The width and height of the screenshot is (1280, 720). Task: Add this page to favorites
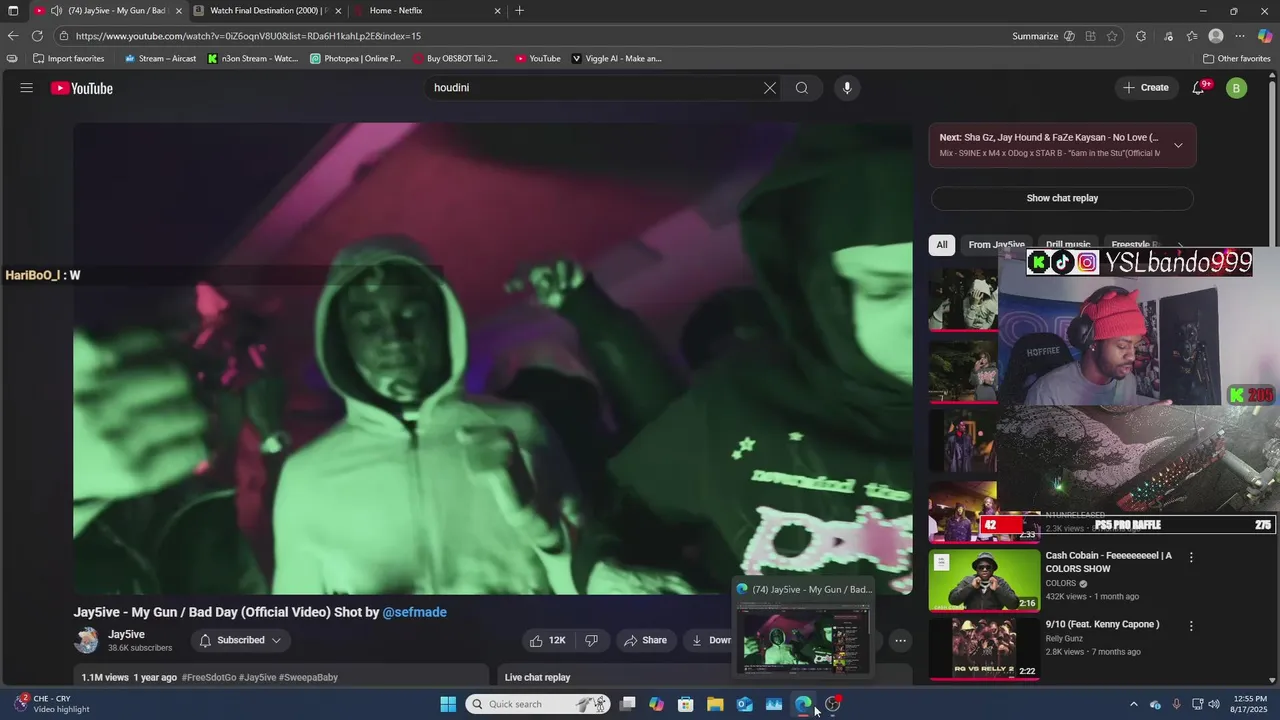point(1112,36)
